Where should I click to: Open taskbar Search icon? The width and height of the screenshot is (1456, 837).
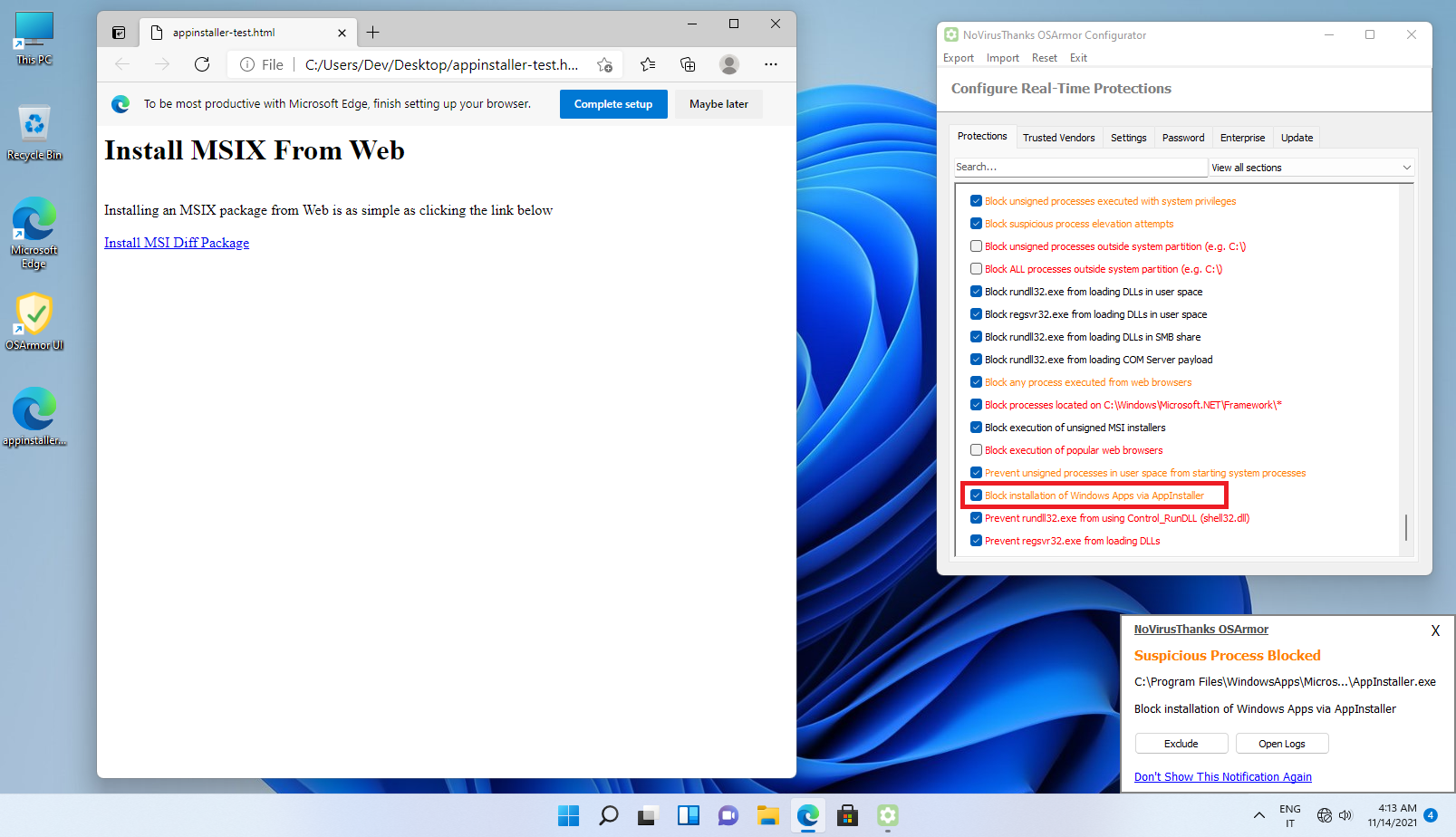[x=609, y=816]
